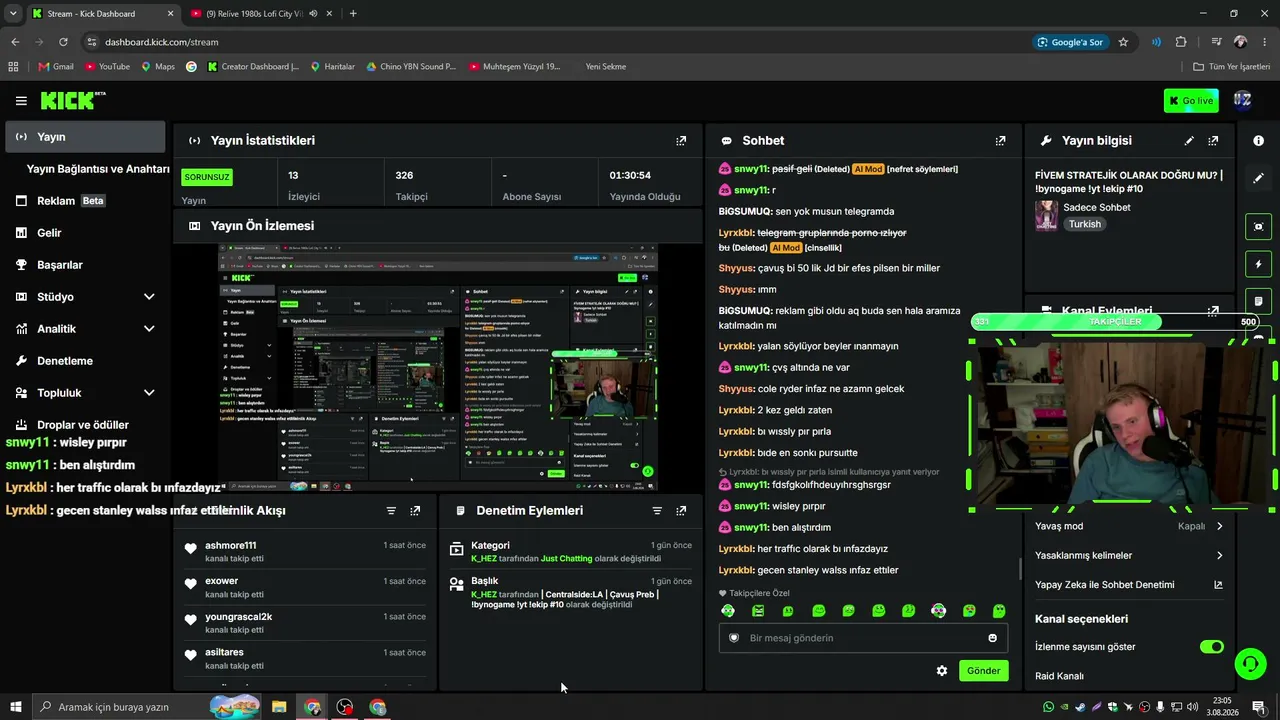The width and height of the screenshot is (1280, 720).
Task: Open the hamburger menu beside Kick logo
Action: (21, 101)
